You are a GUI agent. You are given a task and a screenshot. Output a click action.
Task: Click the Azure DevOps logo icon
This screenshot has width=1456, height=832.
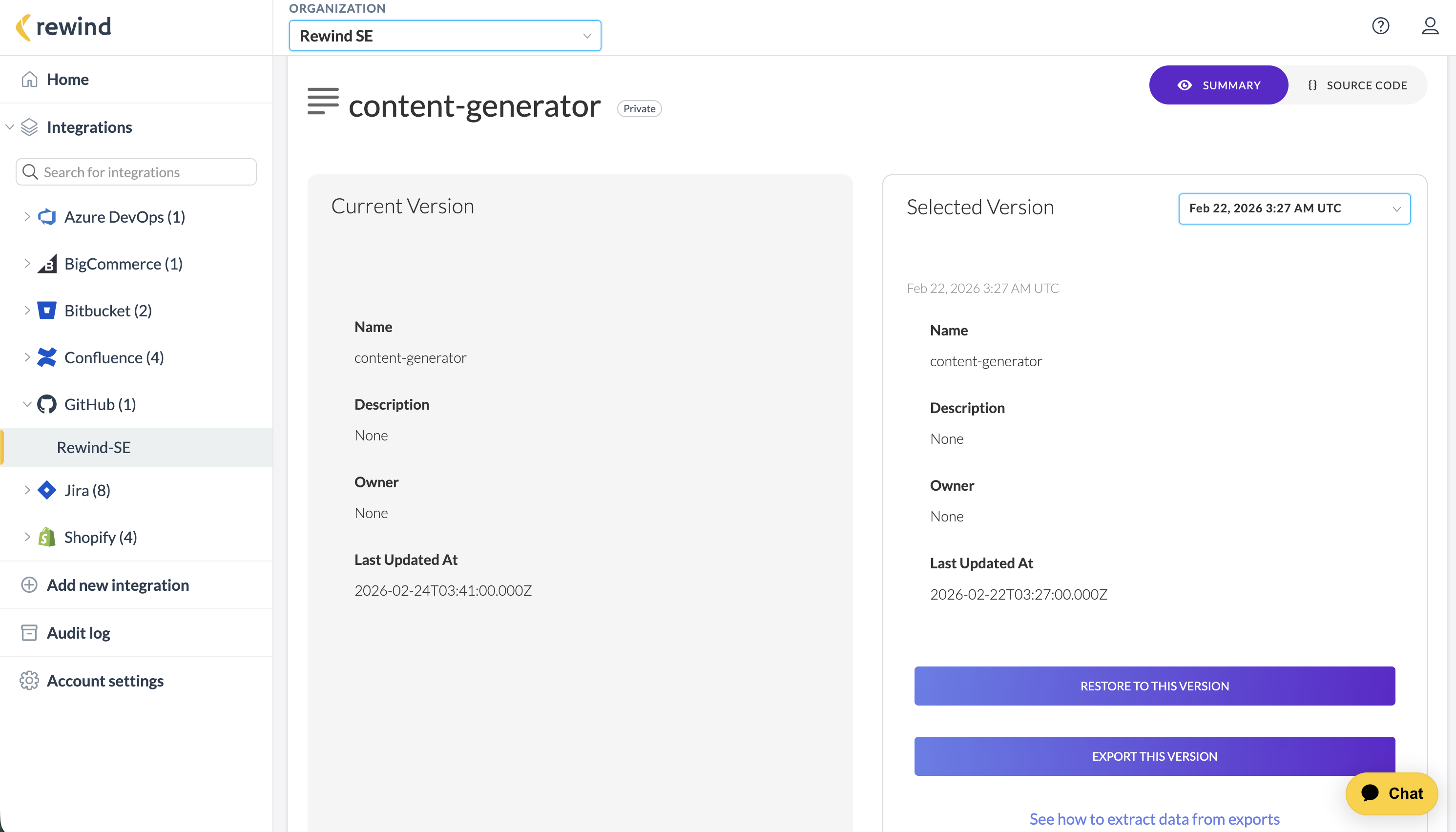pyautogui.click(x=47, y=217)
